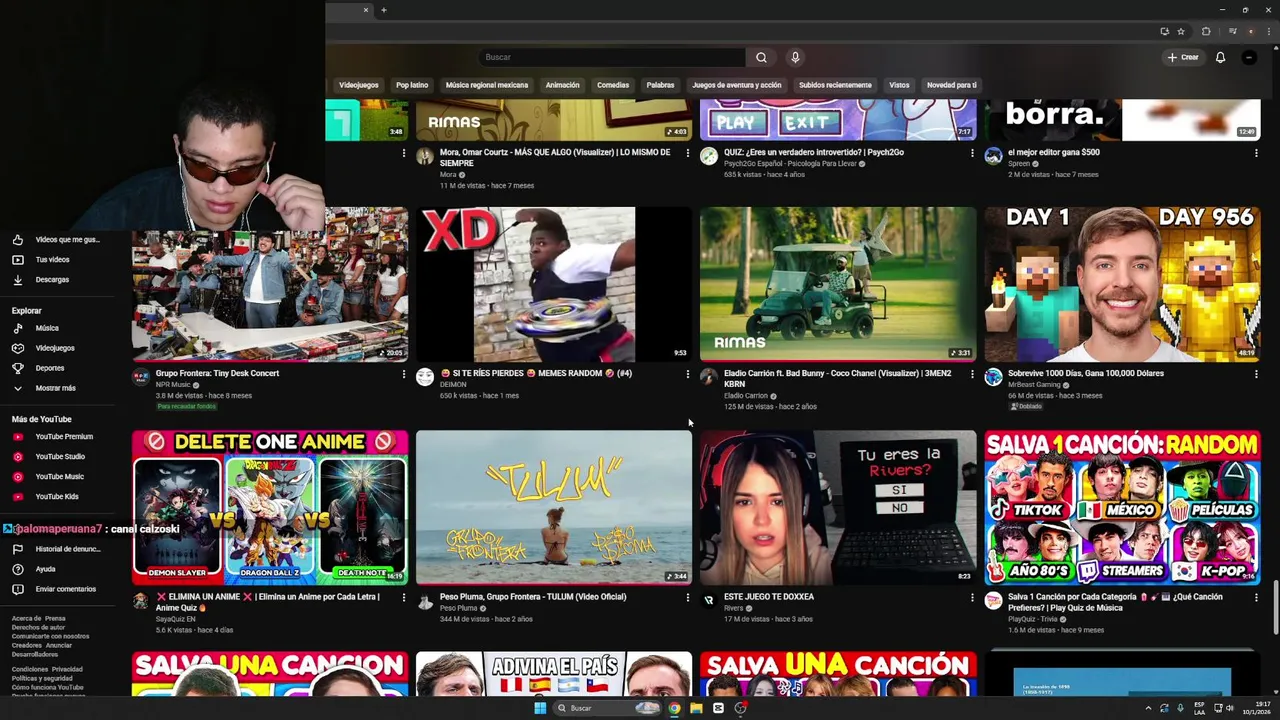Play XD Beyblade meme thumbnail

554,284
